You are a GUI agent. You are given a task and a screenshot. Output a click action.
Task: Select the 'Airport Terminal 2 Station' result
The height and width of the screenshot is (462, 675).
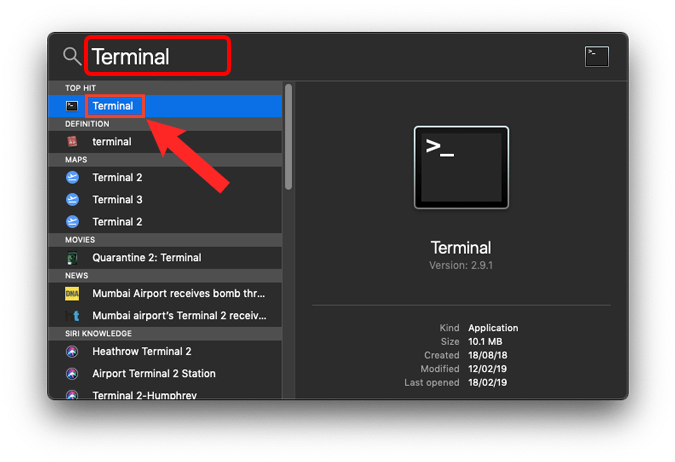click(165, 374)
